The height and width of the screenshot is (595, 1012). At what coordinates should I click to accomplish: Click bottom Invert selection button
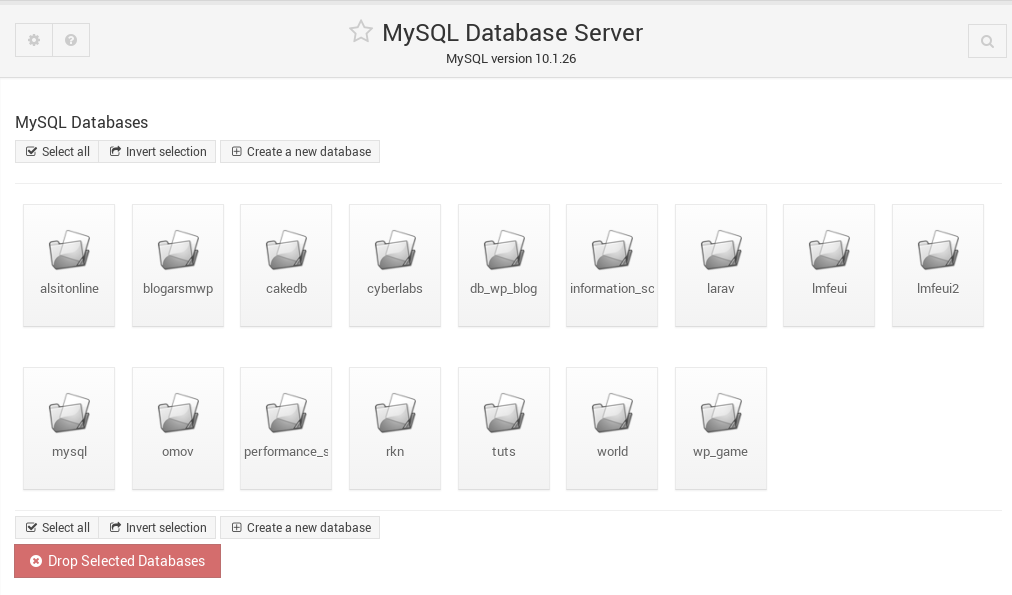157,527
